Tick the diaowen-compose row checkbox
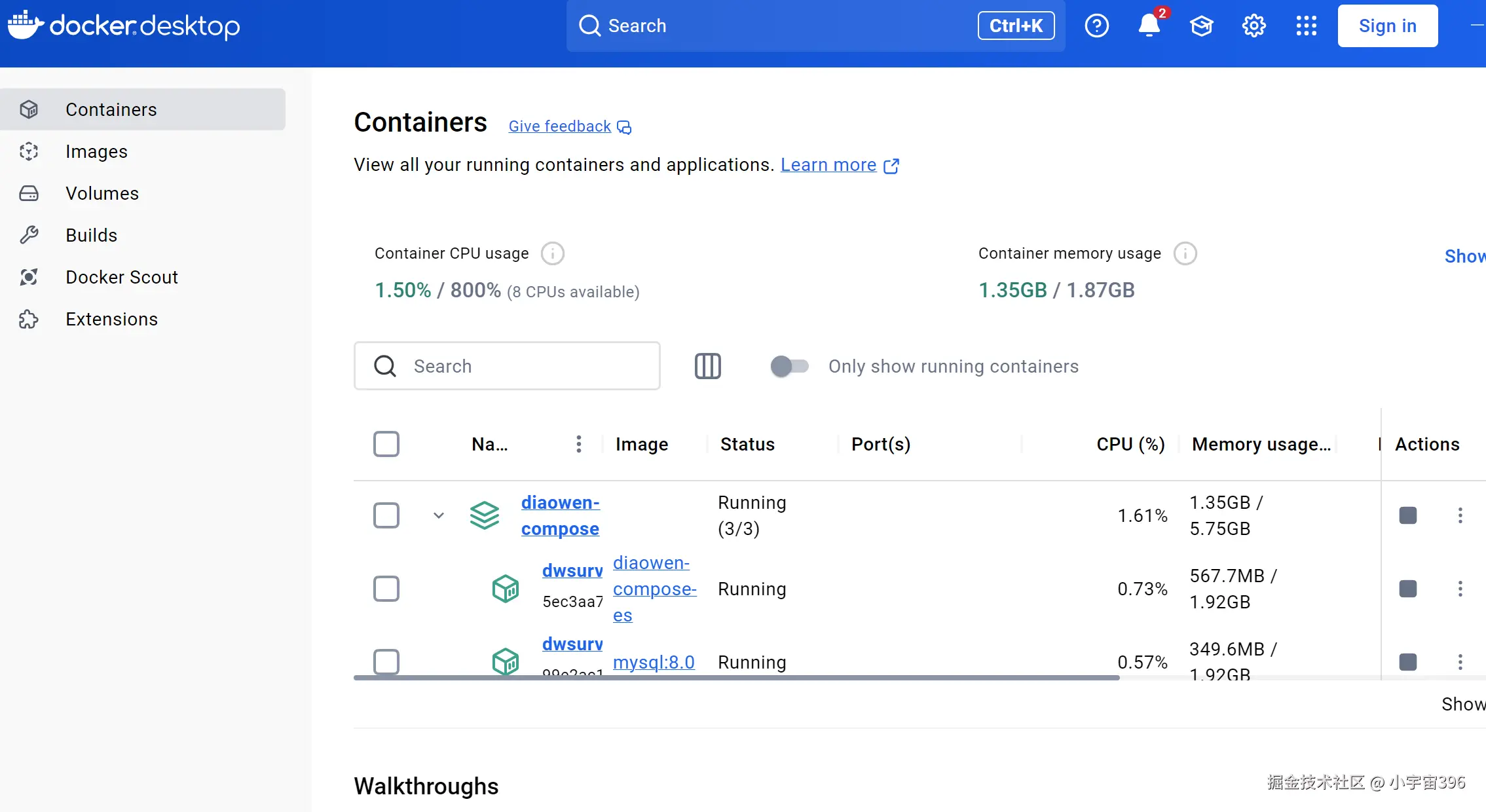The image size is (1486, 812). (386, 515)
